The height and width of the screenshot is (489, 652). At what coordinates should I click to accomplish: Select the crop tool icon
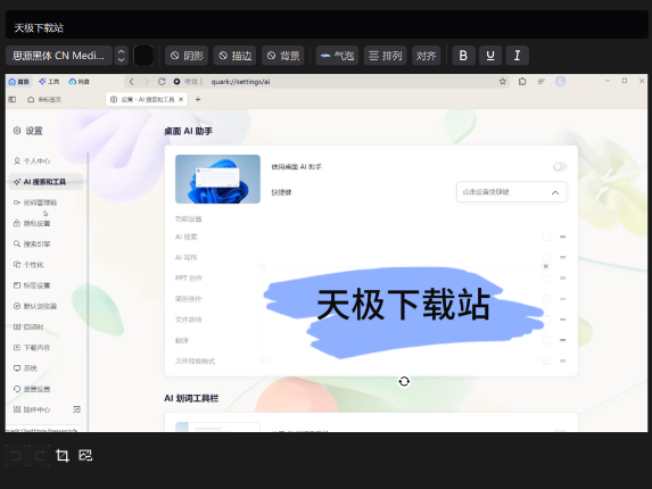pos(62,456)
